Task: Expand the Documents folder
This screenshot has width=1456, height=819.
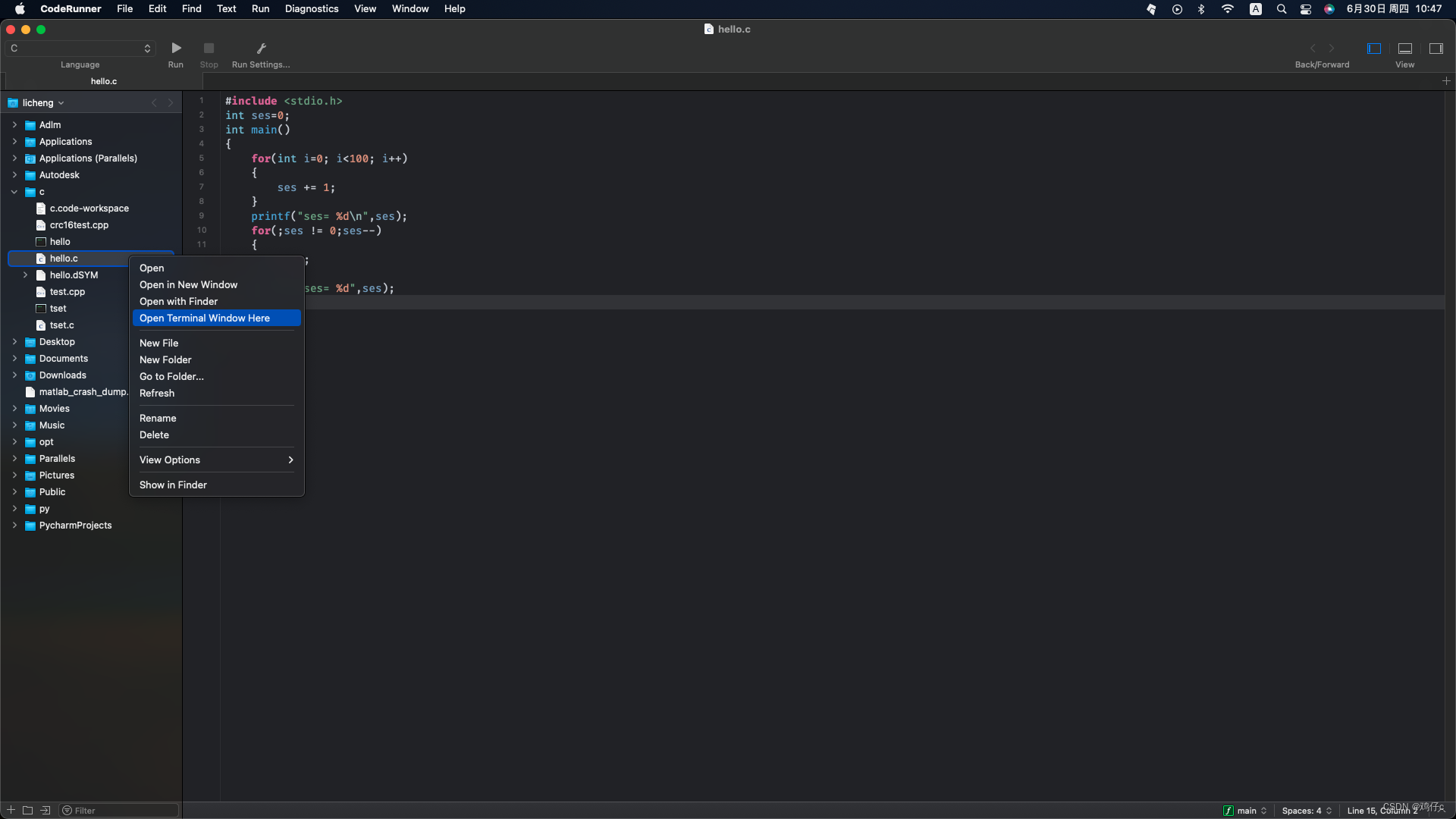Action: [x=14, y=359]
